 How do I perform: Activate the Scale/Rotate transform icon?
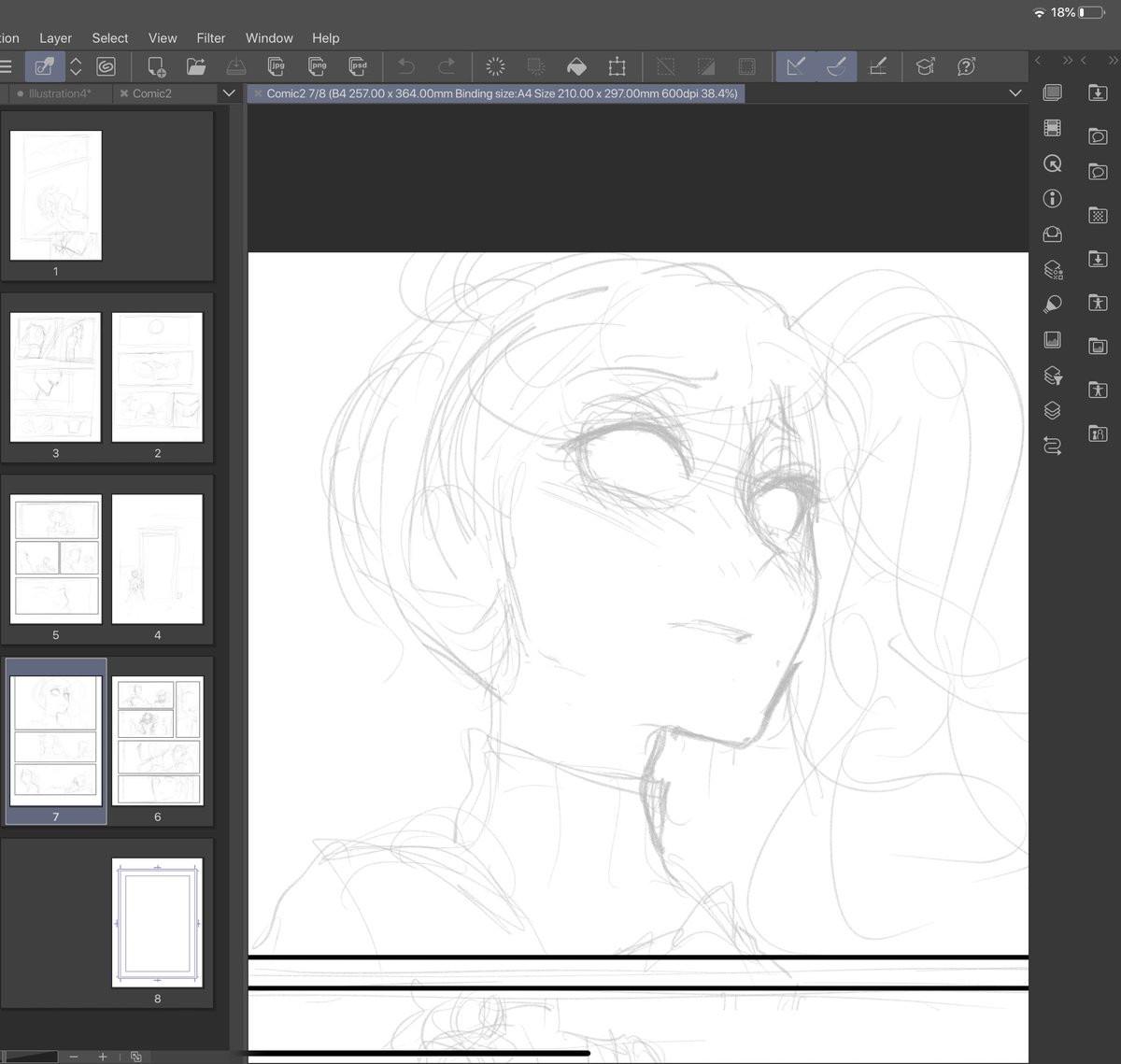pos(617,66)
